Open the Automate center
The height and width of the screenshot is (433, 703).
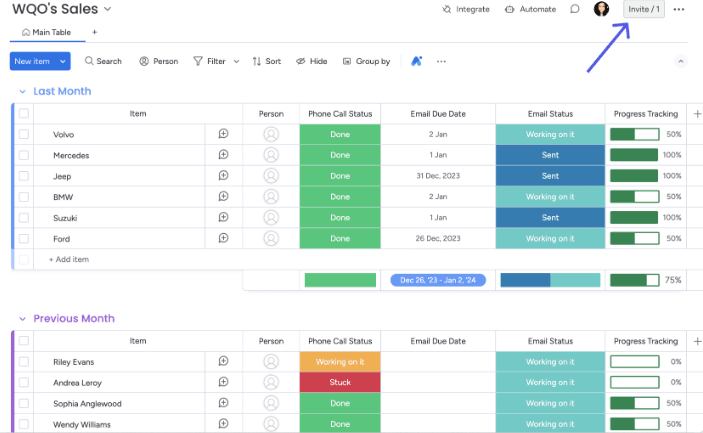(x=530, y=9)
